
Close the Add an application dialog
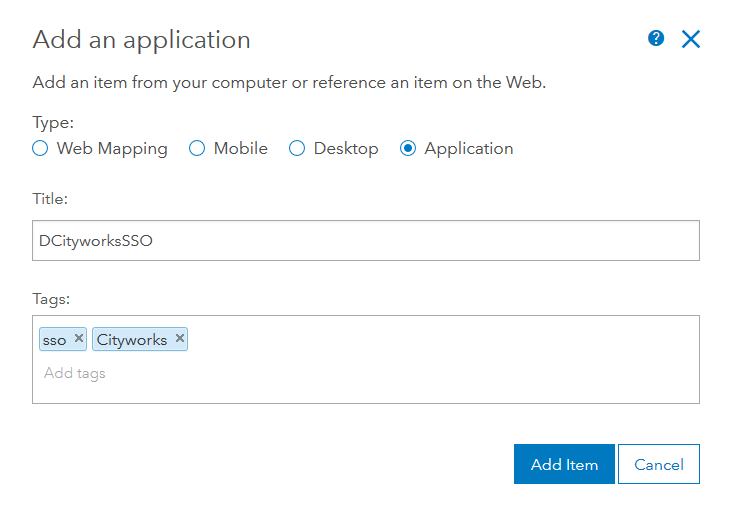[x=691, y=39]
